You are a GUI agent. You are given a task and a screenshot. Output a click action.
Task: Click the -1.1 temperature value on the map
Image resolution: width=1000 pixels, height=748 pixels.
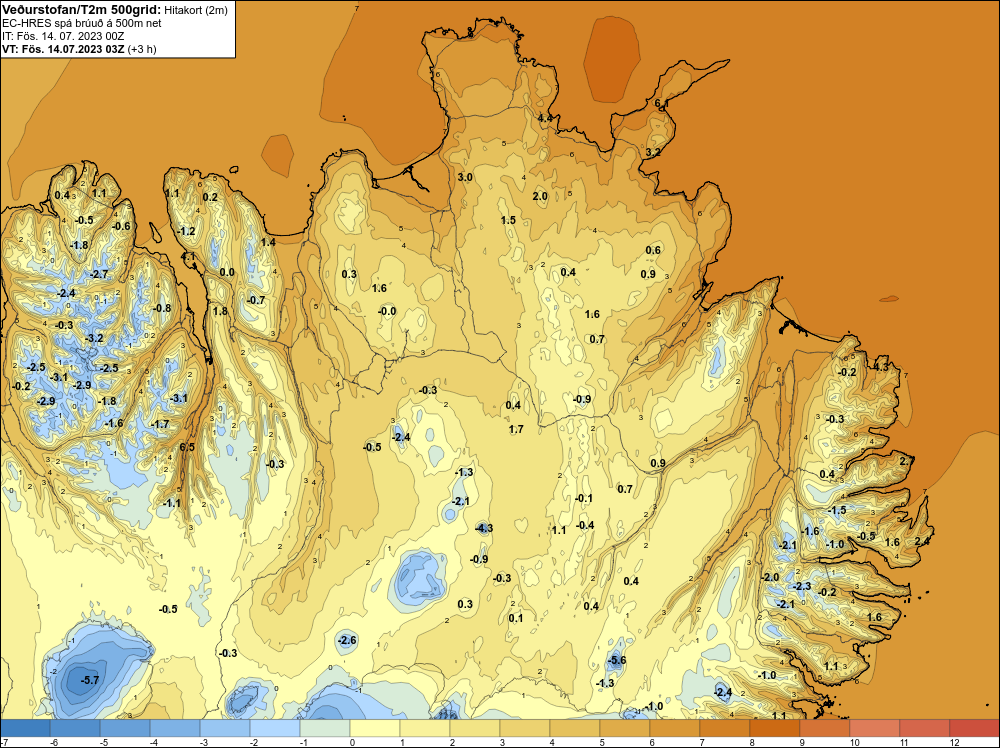171,503
